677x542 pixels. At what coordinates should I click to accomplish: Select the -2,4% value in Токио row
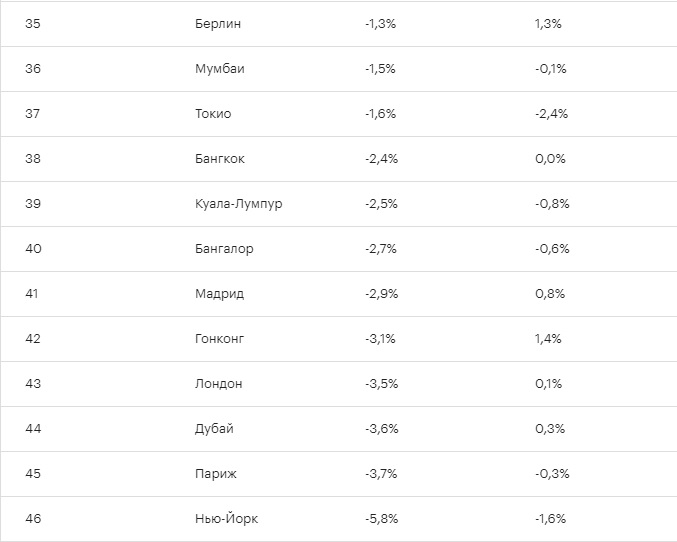tap(551, 114)
